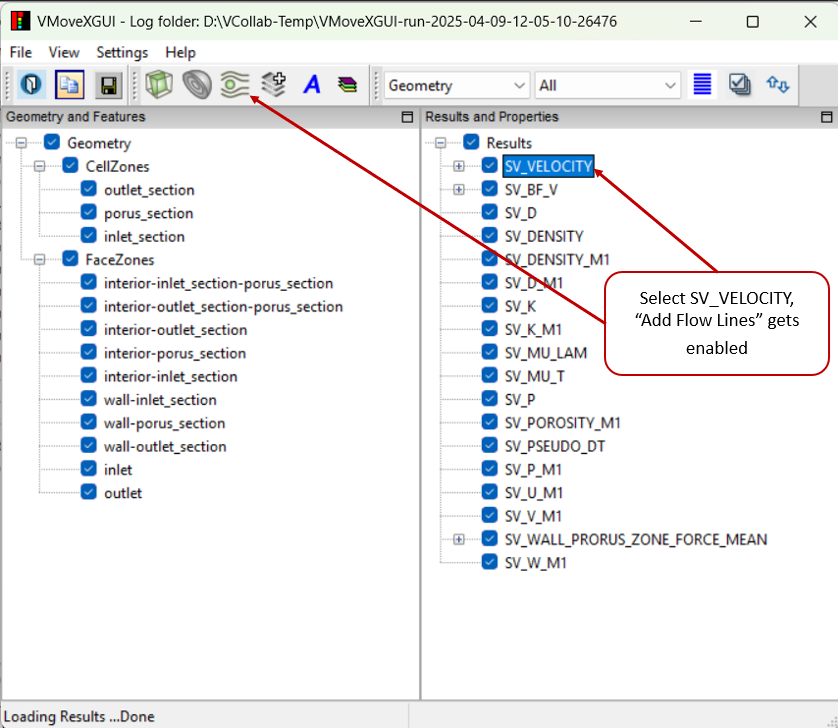The width and height of the screenshot is (838, 728).
Task: Click the stacked layers plus icon
Action: (274, 85)
